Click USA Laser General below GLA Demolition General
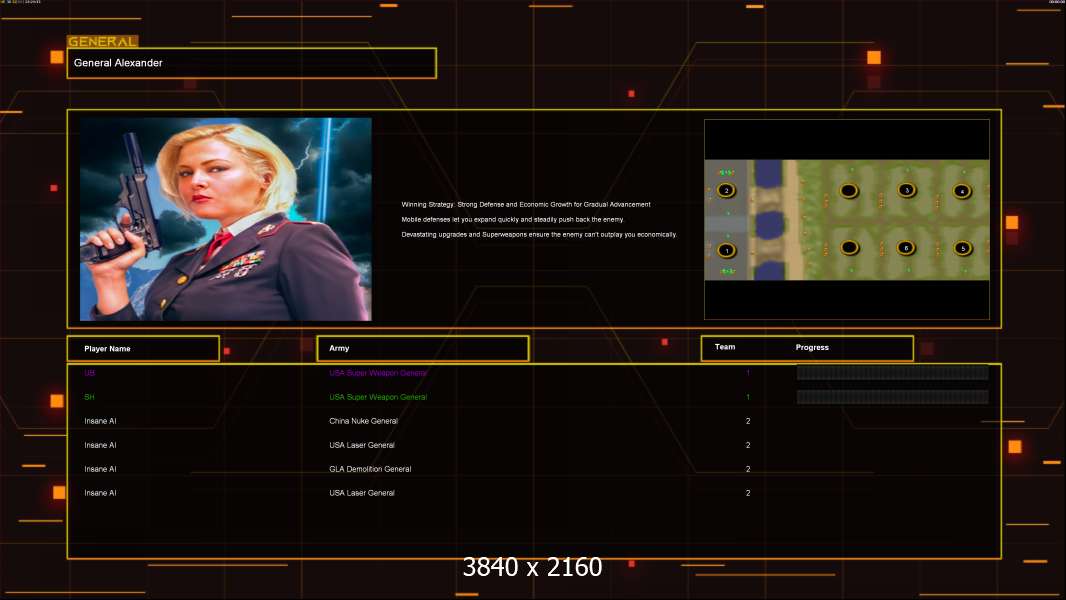This screenshot has width=1066, height=600. tap(362, 493)
